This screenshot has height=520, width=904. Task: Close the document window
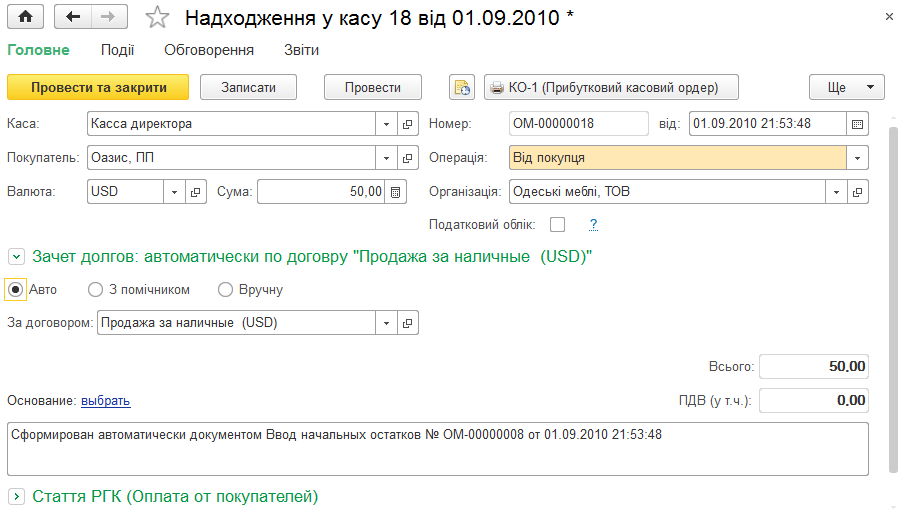(889, 17)
